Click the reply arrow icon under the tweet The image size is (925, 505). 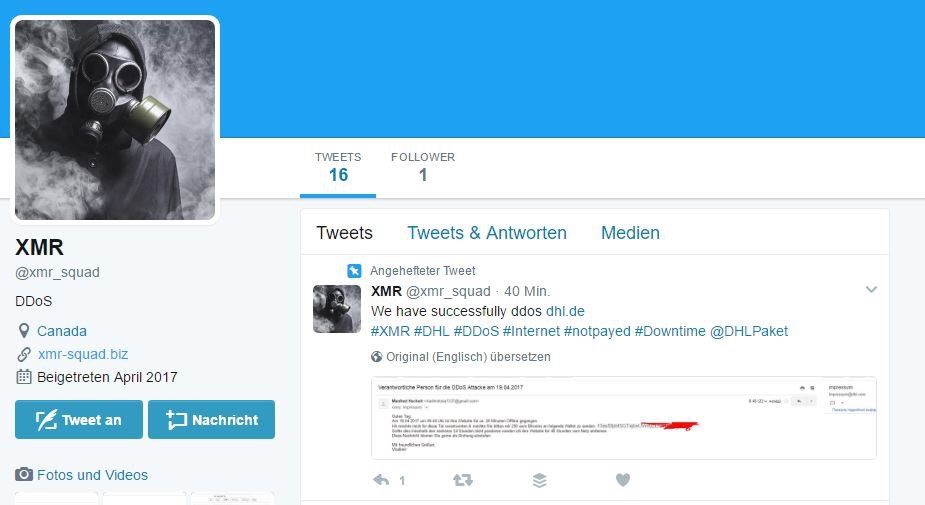[x=381, y=480]
